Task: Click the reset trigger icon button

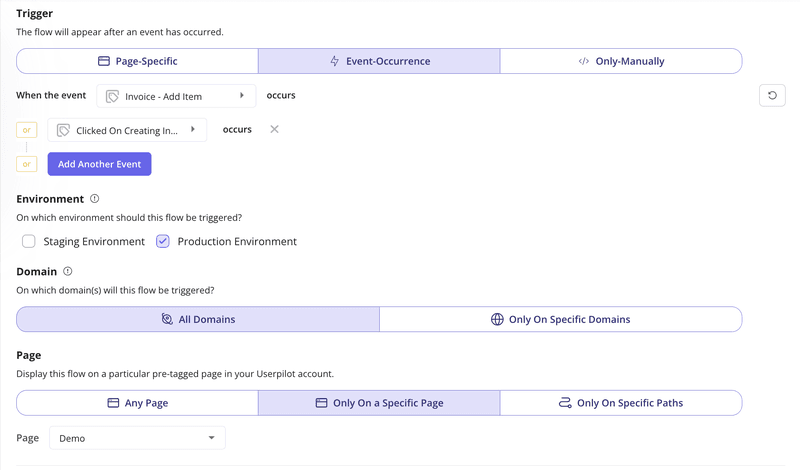Action: click(772, 96)
